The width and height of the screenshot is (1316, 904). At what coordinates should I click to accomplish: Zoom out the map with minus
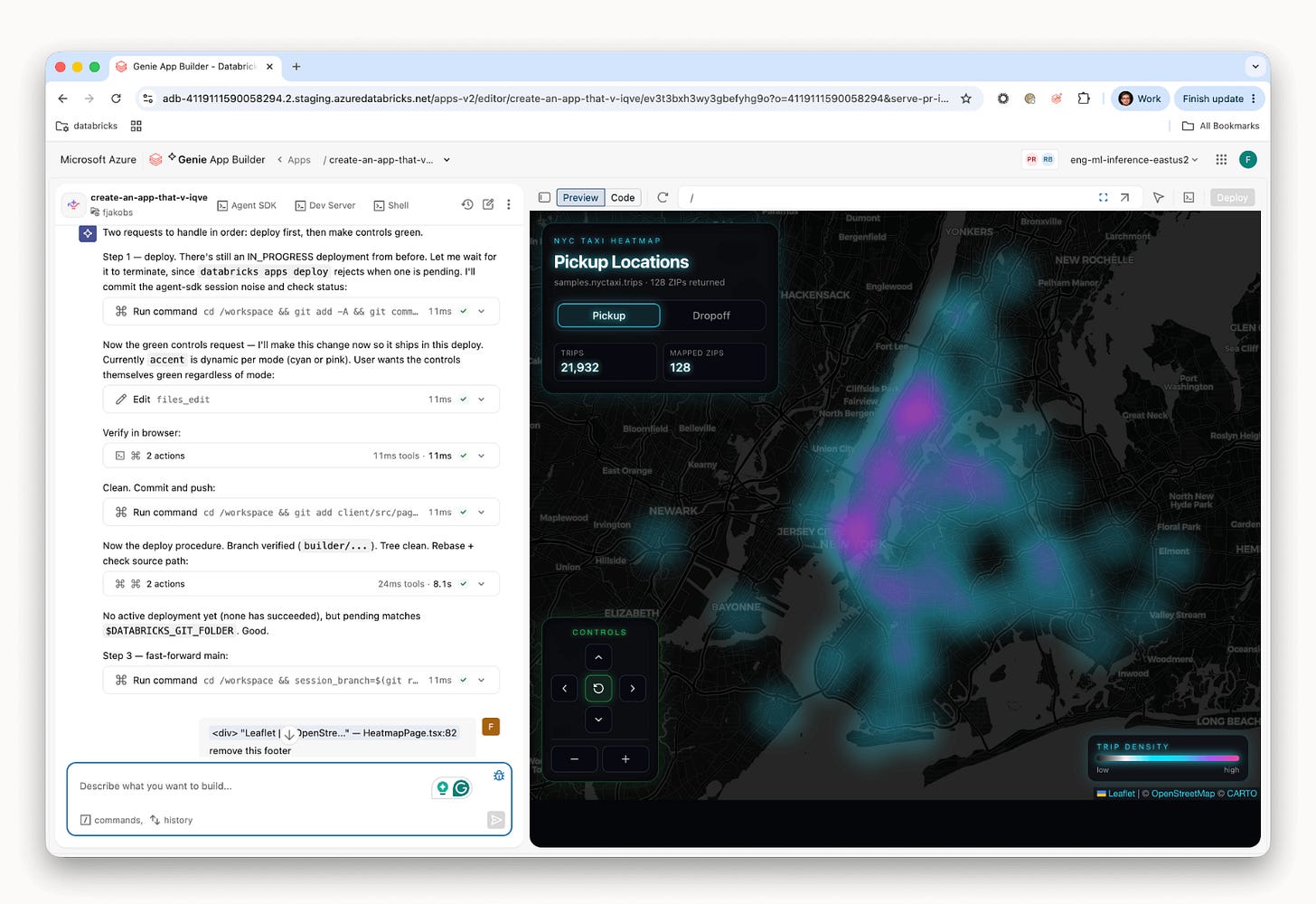[574, 758]
